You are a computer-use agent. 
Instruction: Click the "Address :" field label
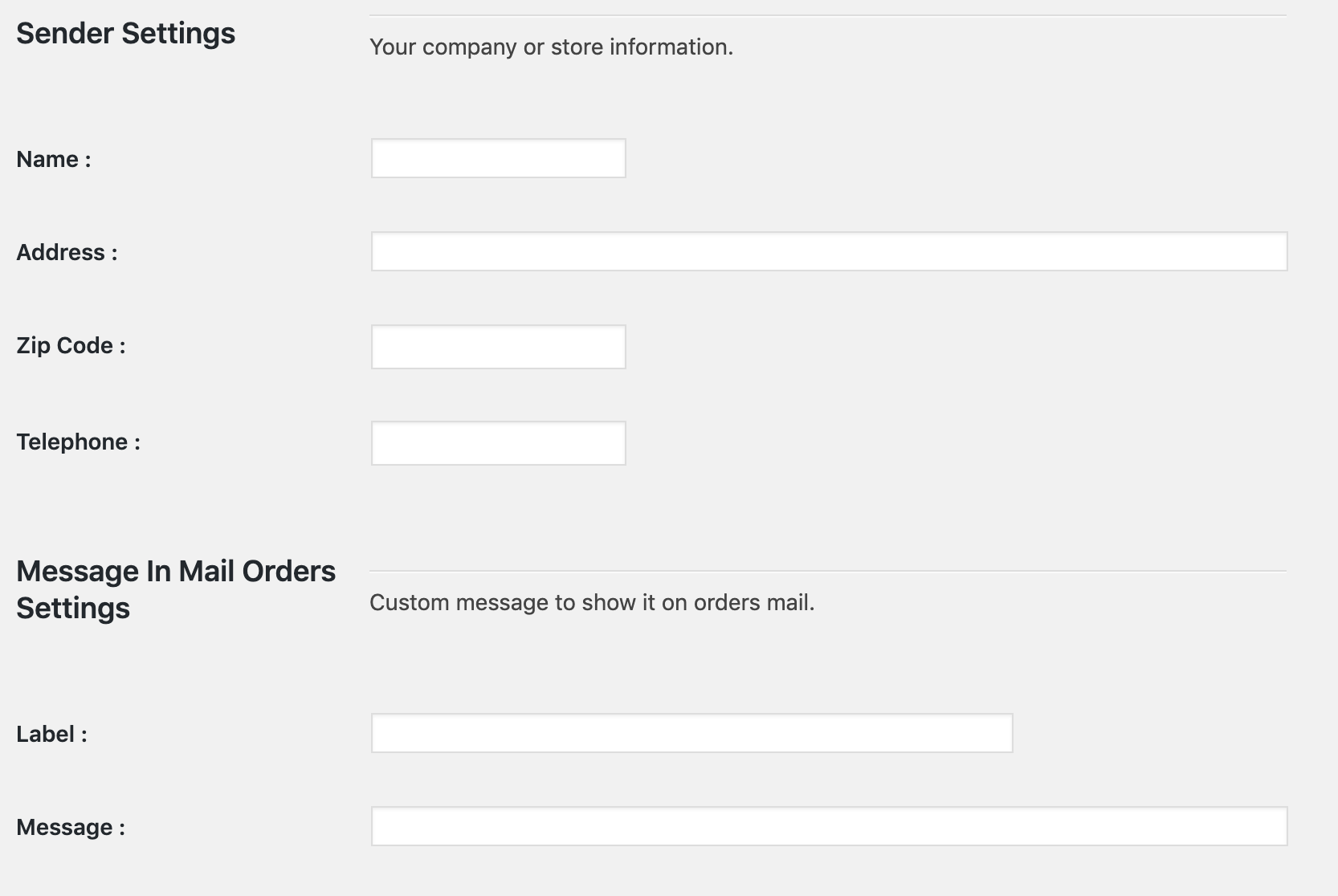click(67, 252)
